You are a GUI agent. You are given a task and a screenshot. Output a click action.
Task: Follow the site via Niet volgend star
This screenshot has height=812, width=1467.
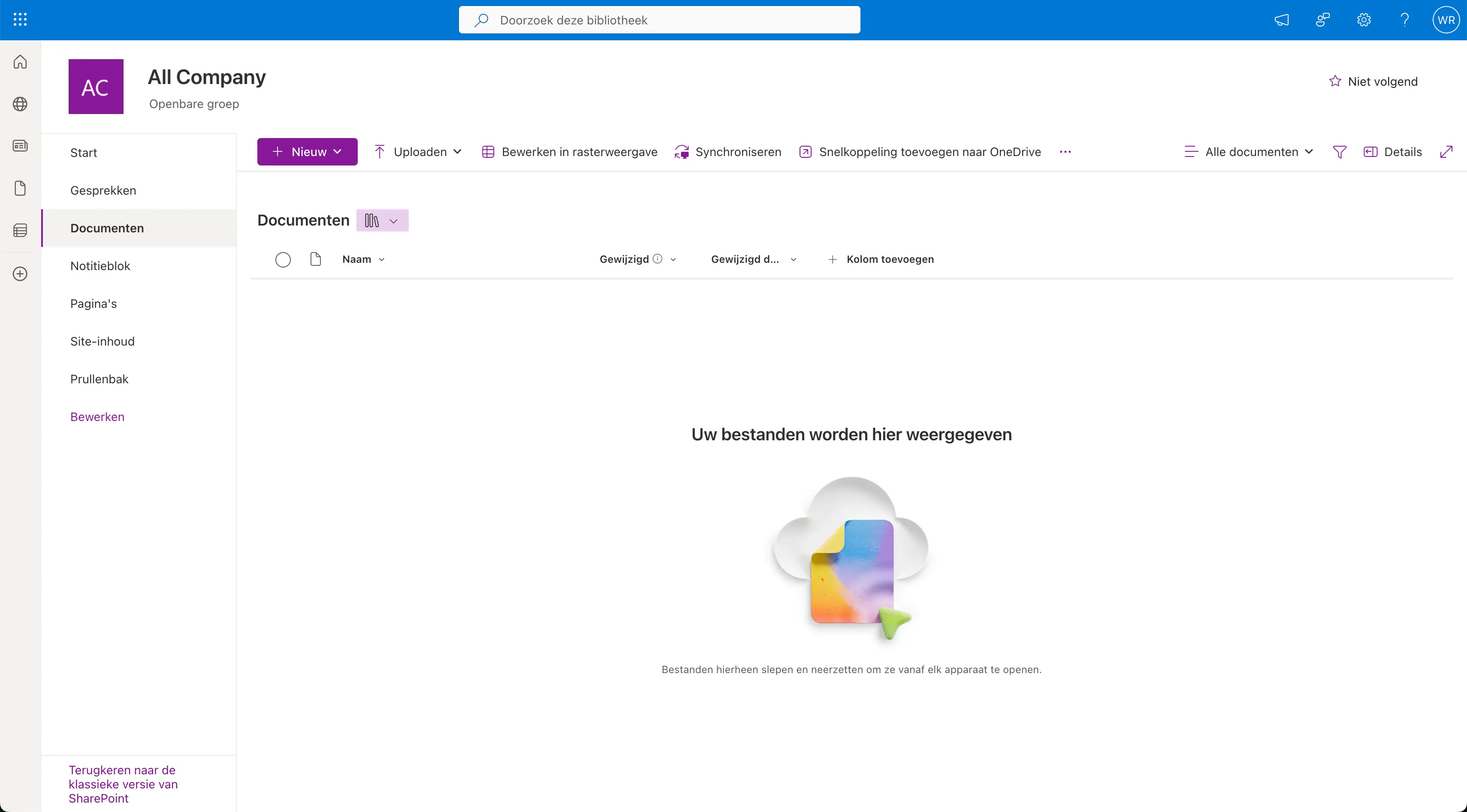click(1374, 81)
